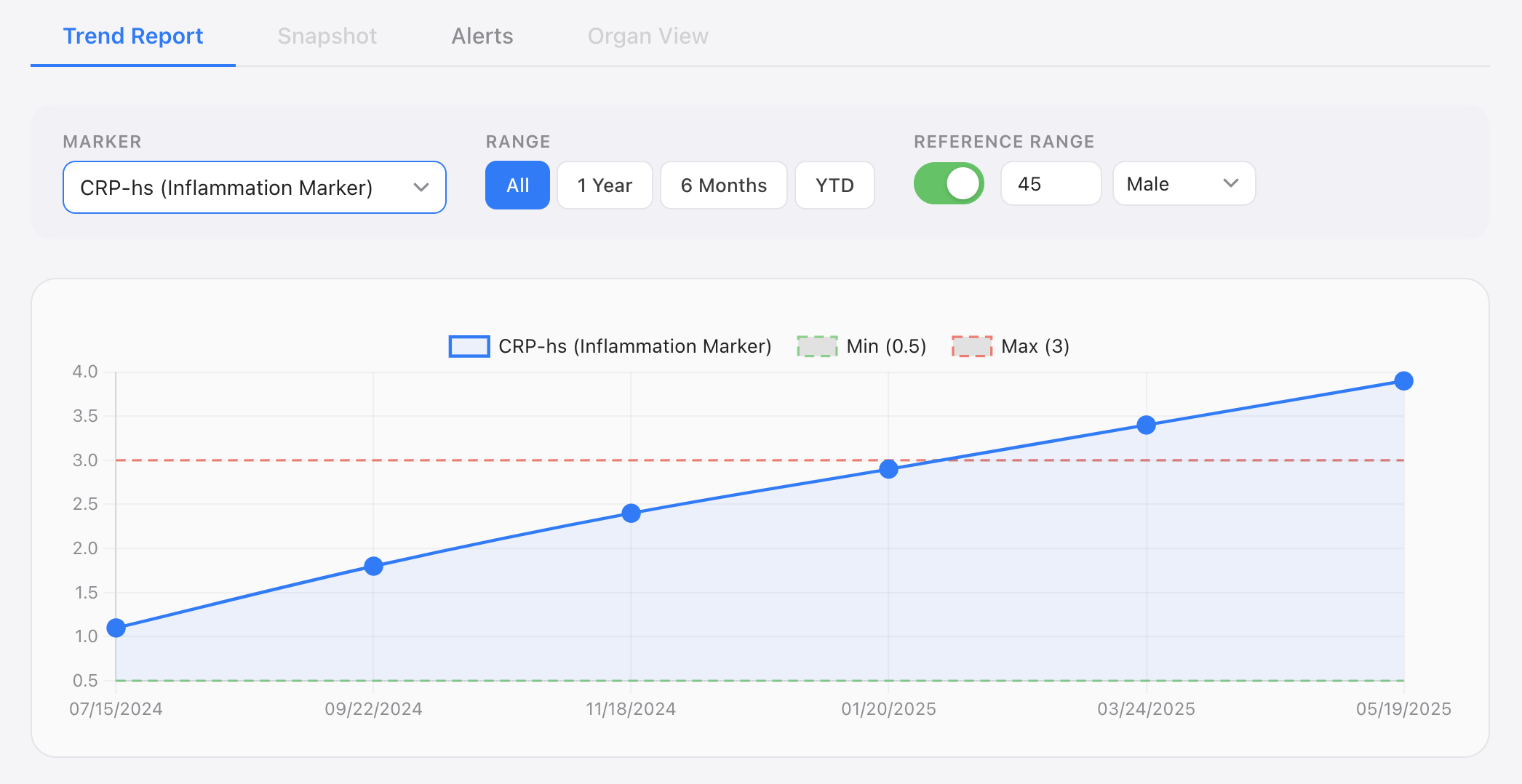Viewport: 1522px width, 784px height.
Task: Toggle the Max (3) legend swatch
Action: click(x=972, y=346)
